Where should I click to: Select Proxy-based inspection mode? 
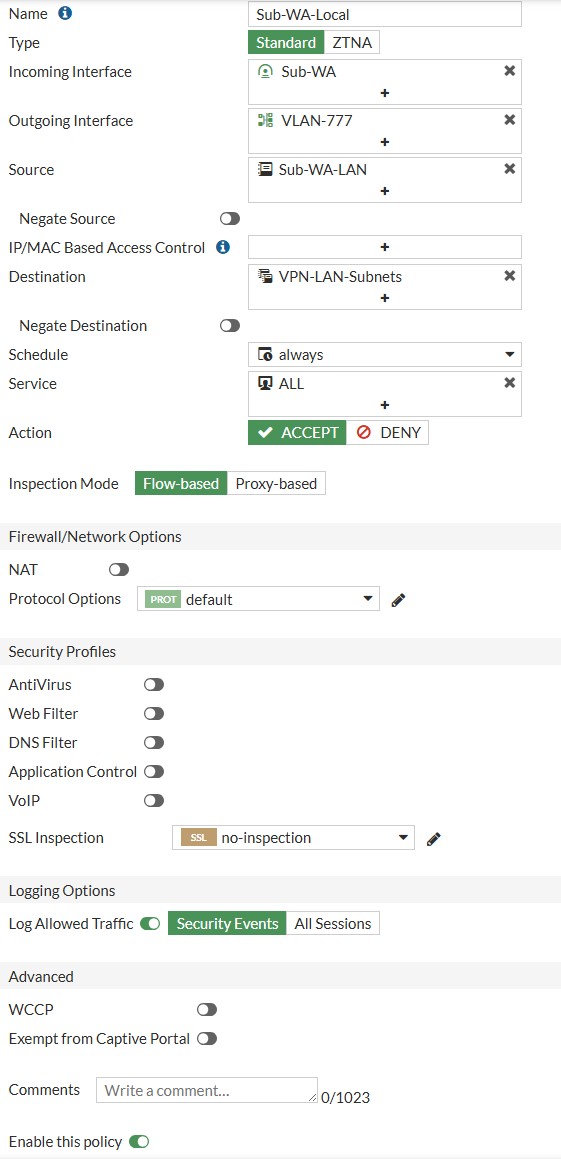click(276, 484)
